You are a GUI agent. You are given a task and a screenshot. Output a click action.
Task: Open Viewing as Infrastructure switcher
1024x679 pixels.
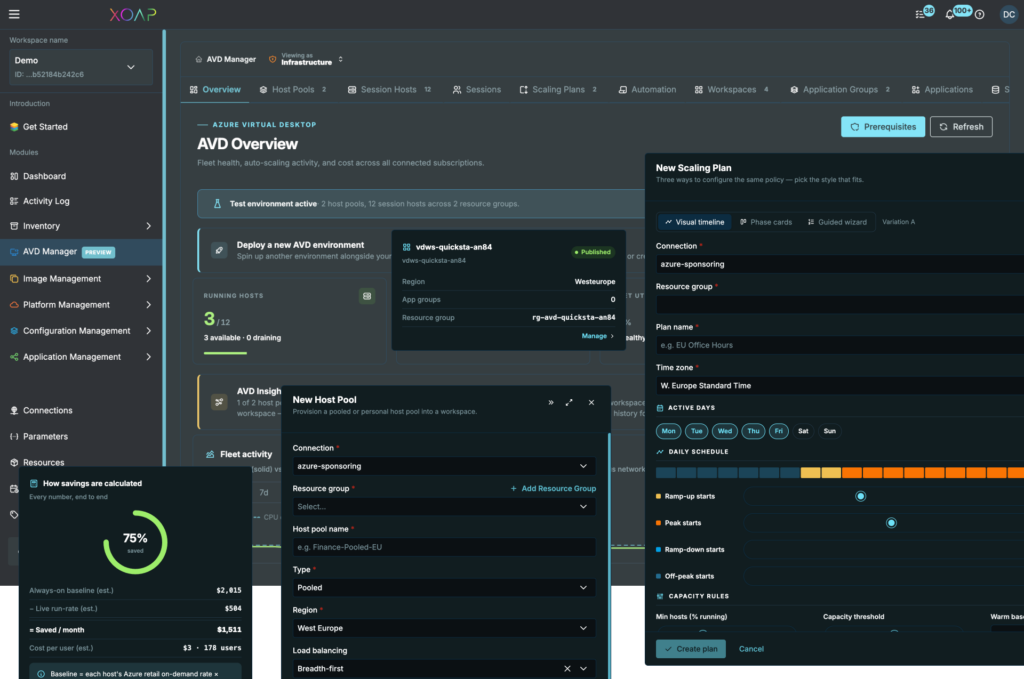coord(306,59)
